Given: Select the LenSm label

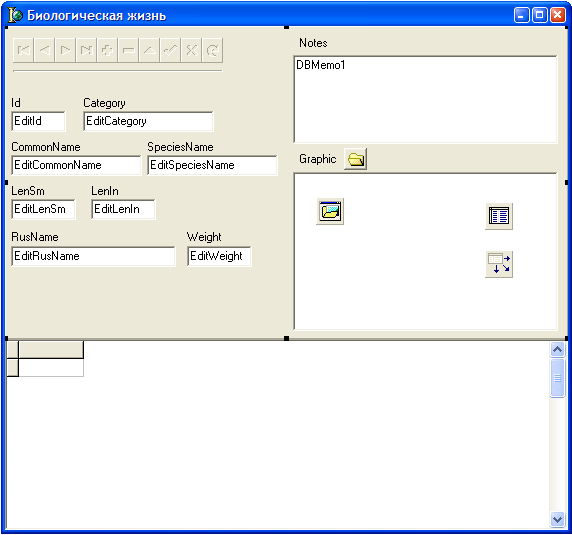Looking at the screenshot, I should 28,191.
